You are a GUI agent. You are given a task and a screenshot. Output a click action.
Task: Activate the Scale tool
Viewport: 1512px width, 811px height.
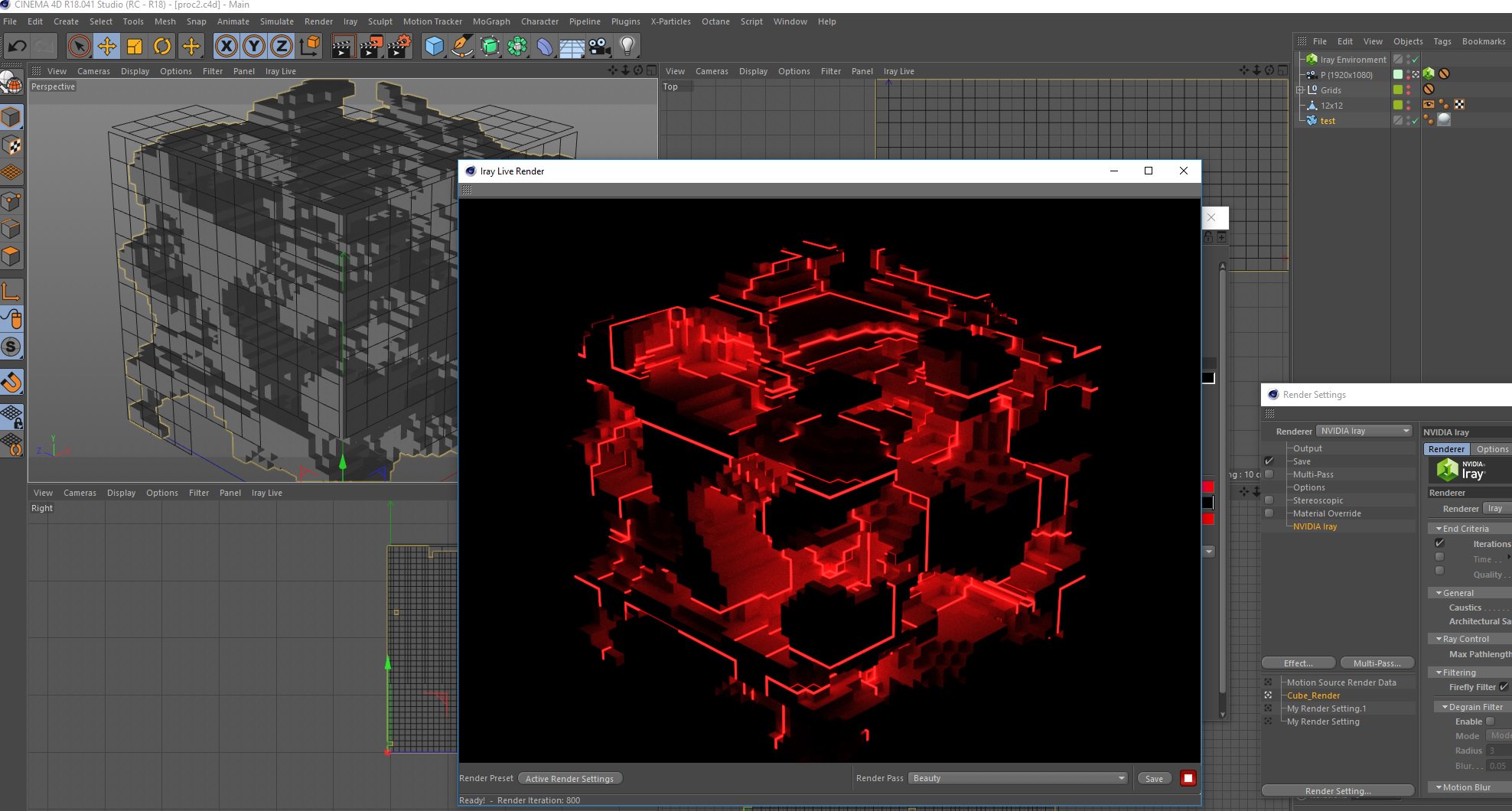[135, 47]
